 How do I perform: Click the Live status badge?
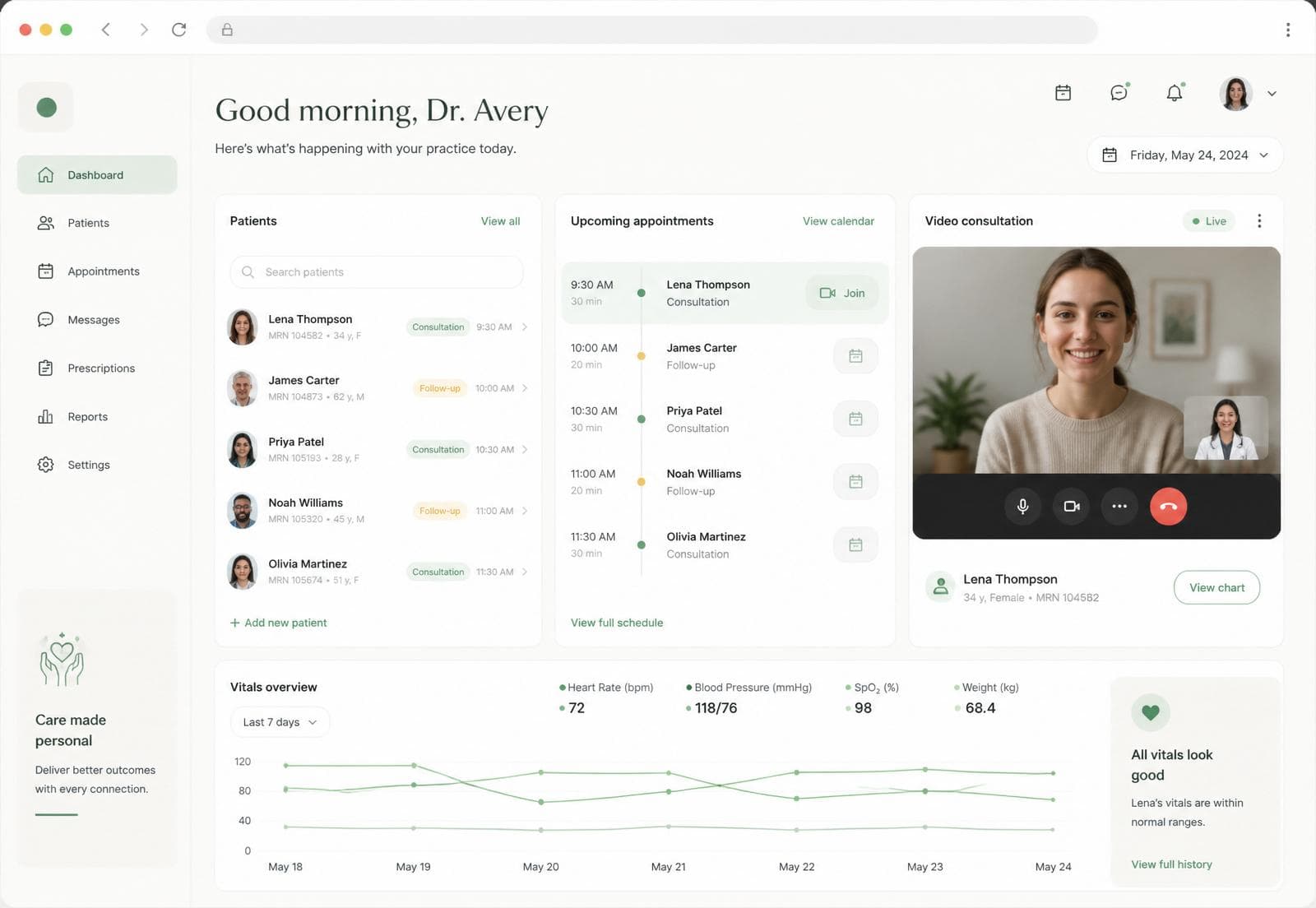(1209, 221)
